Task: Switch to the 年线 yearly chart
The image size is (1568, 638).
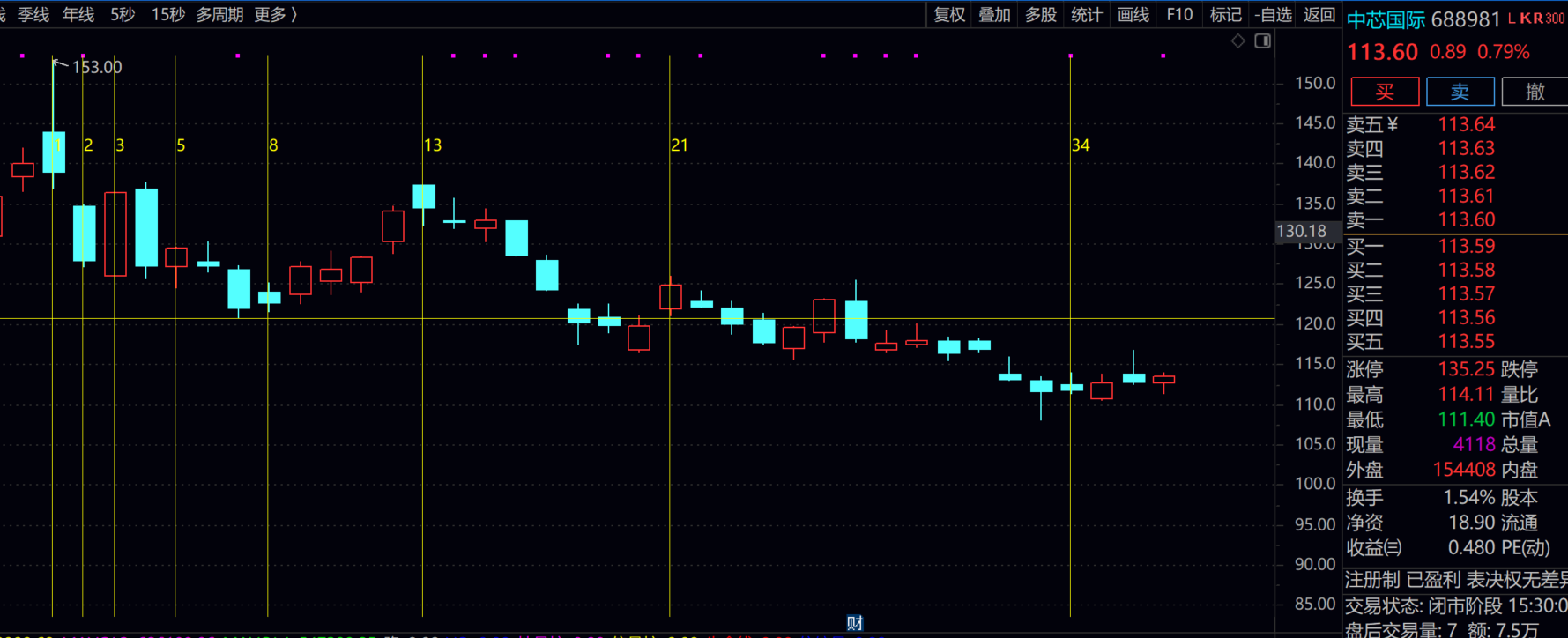Action: point(78,14)
